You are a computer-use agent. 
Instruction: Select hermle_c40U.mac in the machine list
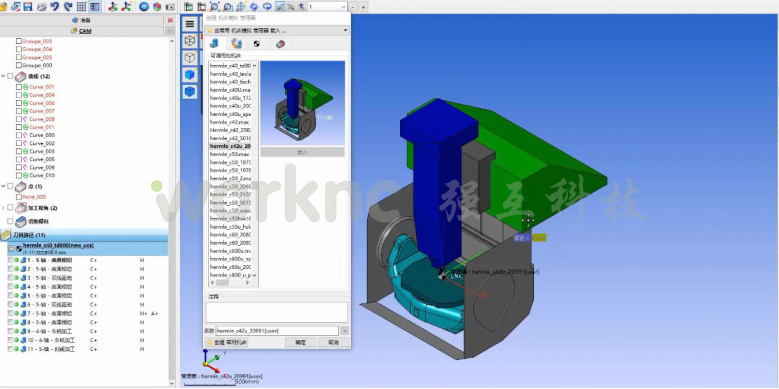[x=230, y=90]
